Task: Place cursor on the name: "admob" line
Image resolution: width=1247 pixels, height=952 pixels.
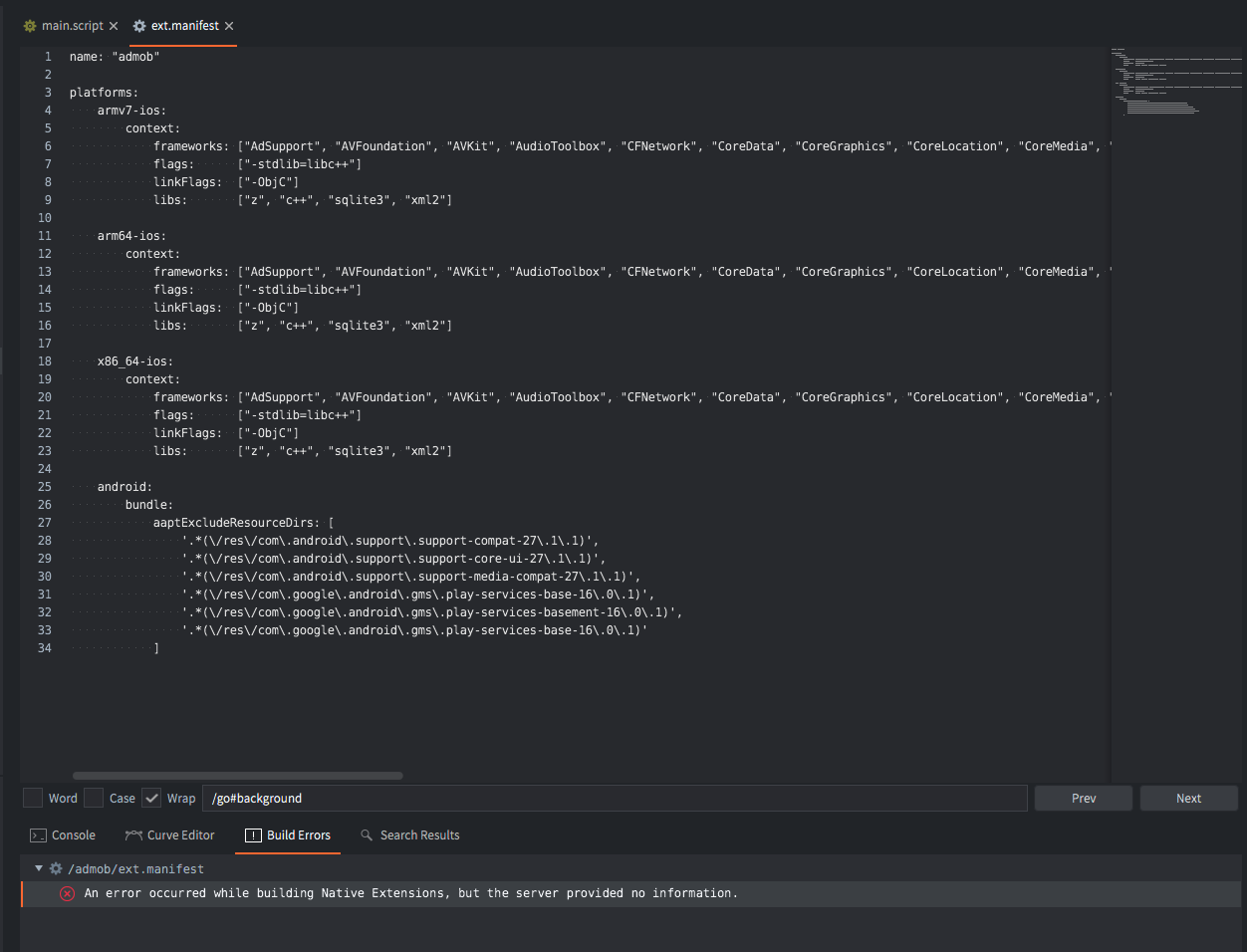Action: click(115, 57)
